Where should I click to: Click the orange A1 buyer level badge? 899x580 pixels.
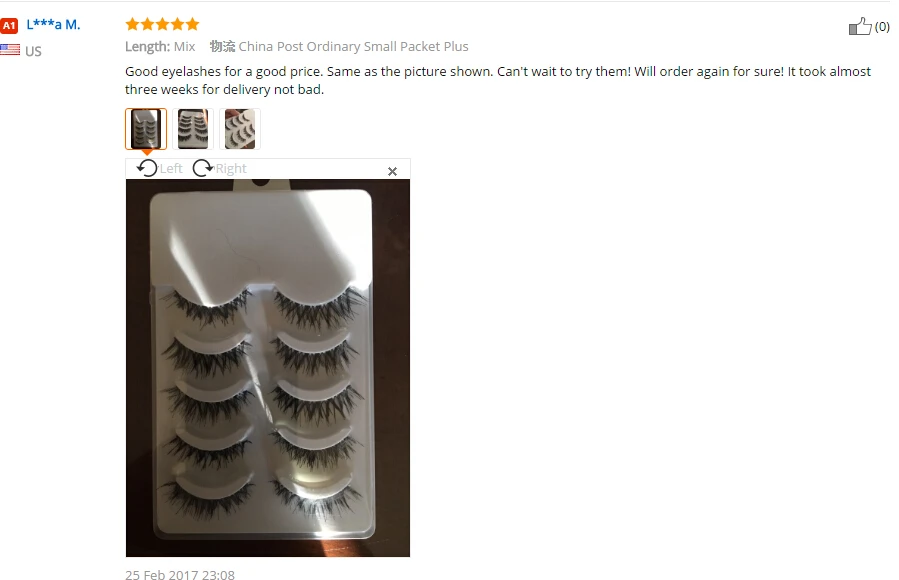click(9, 25)
